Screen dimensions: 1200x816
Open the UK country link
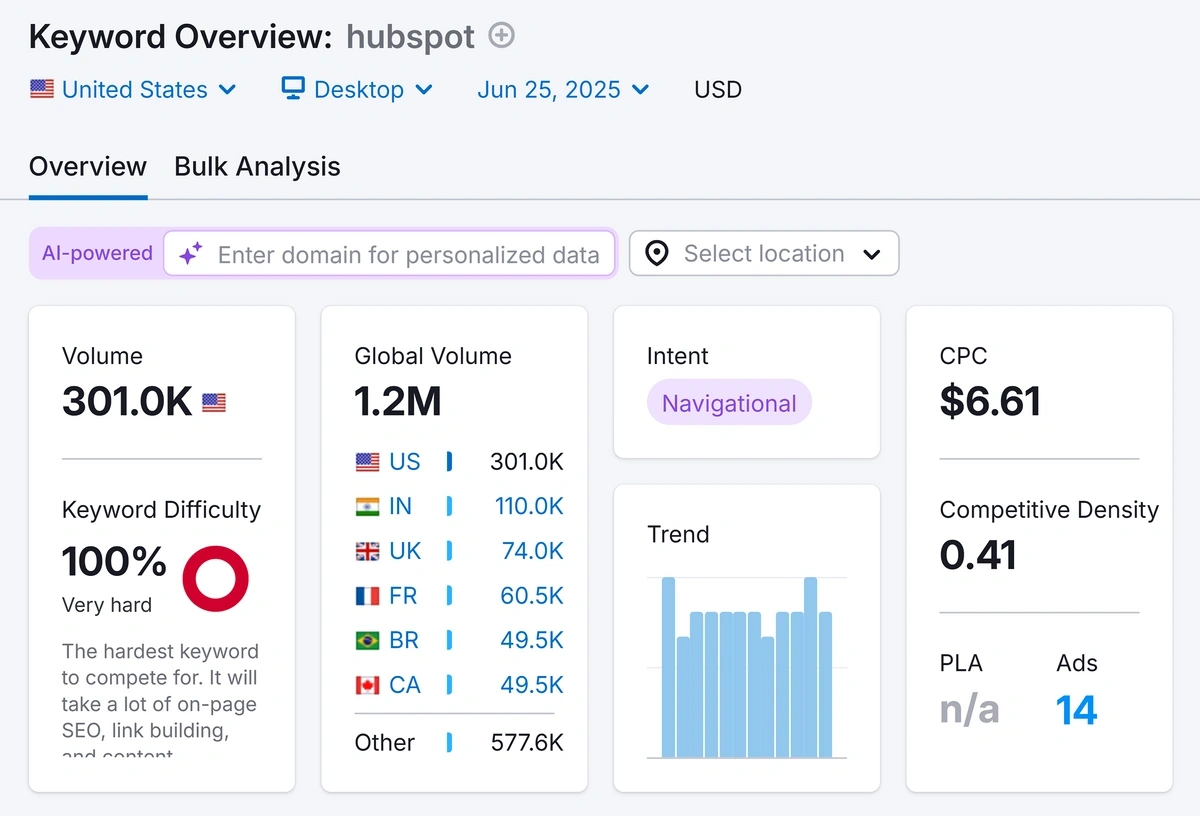pyautogui.click(x=405, y=551)
